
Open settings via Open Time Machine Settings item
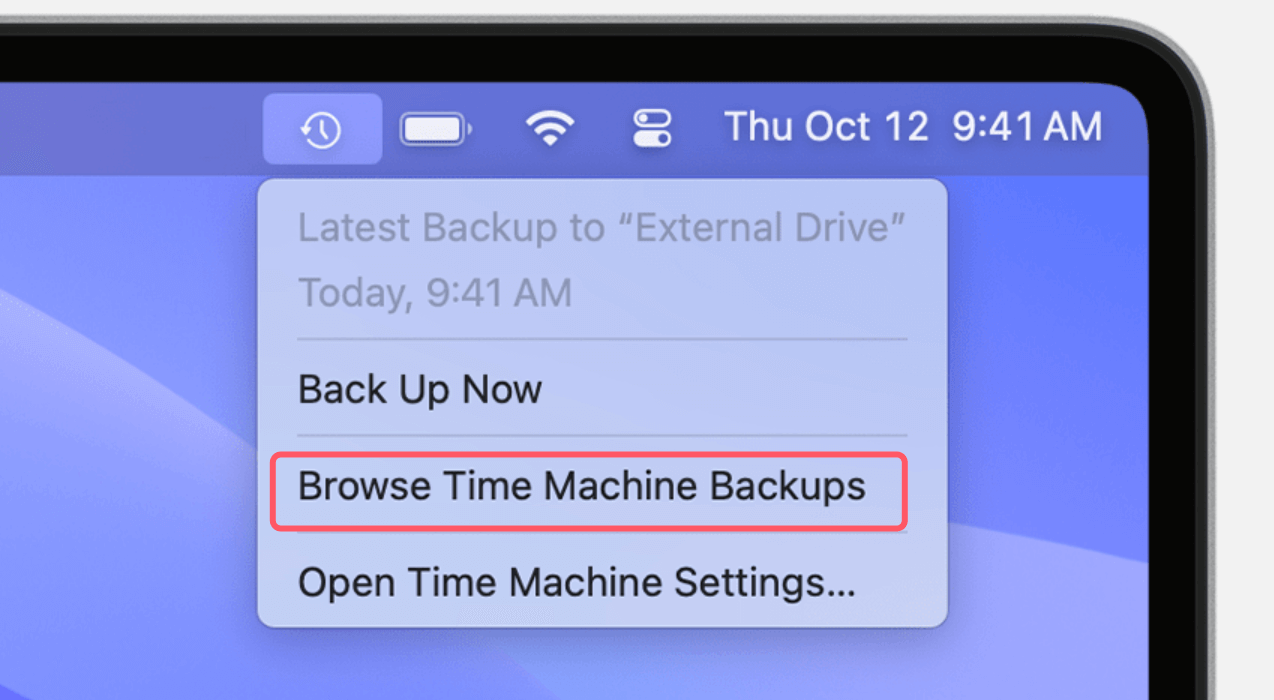pyautogui.click(x=576, y=582)
